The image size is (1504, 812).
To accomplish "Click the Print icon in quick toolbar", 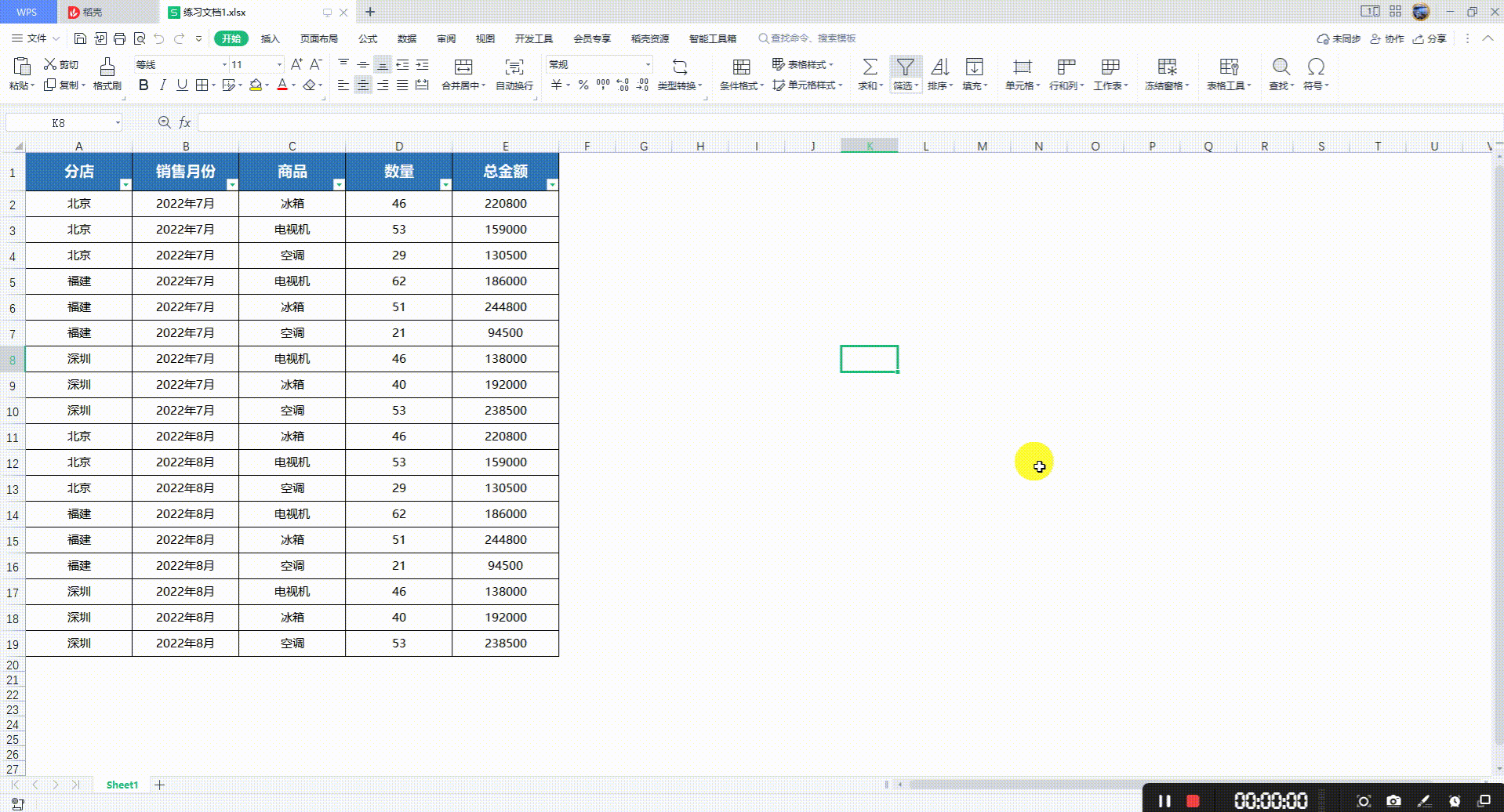I will point(119,38).
